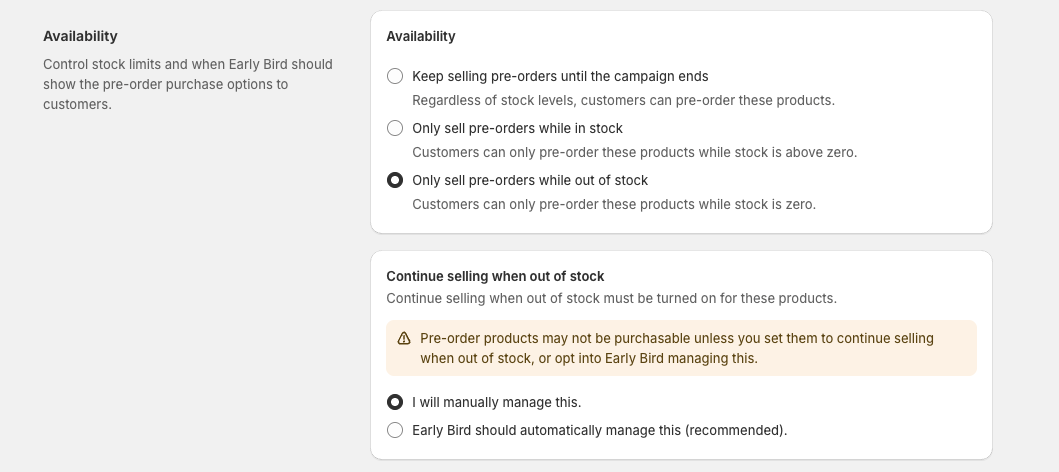Click the 'Continue selling when out of stock' card heading
1059x472 pixels.
click(x=495, y=276)
